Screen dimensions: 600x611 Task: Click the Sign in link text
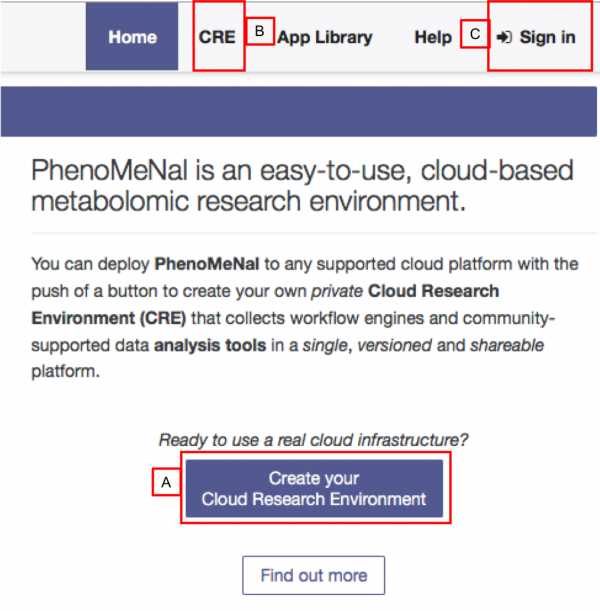tap(547, 38)
